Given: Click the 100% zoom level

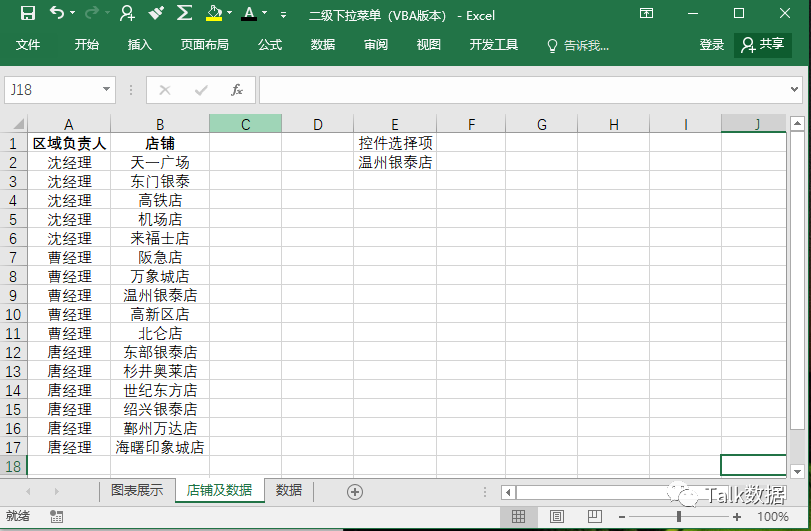Looking at the screenshot, I should (x=772, y=517).
